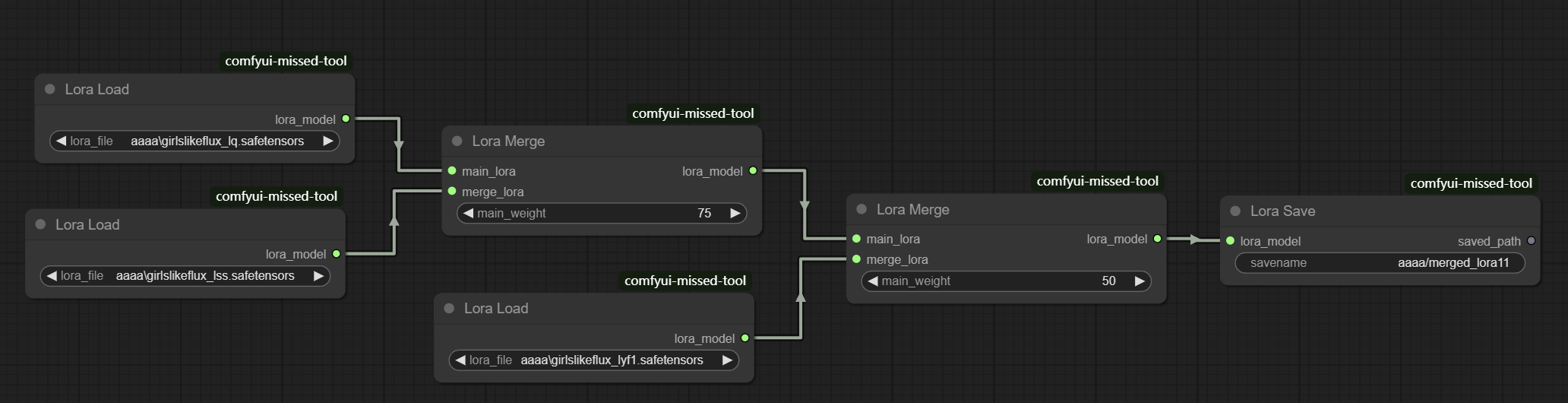Click next arrow on girlslikeflux_lq lora_file
Screen dimensions: 1568x403
(328, 141)
